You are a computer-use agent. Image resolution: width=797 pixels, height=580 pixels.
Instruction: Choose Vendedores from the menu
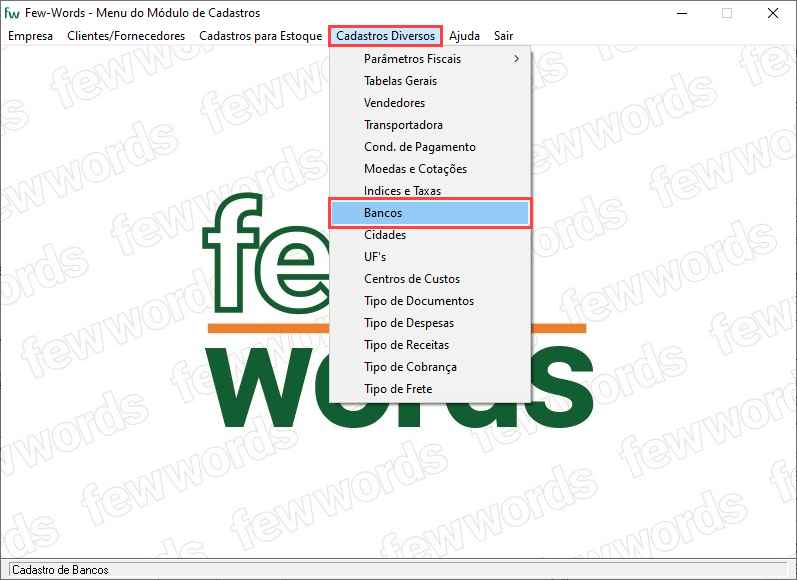tap(430, 103)
